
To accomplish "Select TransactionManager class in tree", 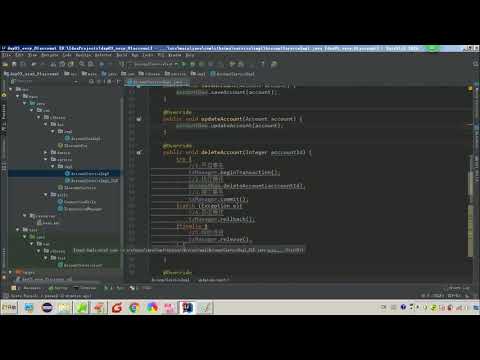I will (80, 209).
